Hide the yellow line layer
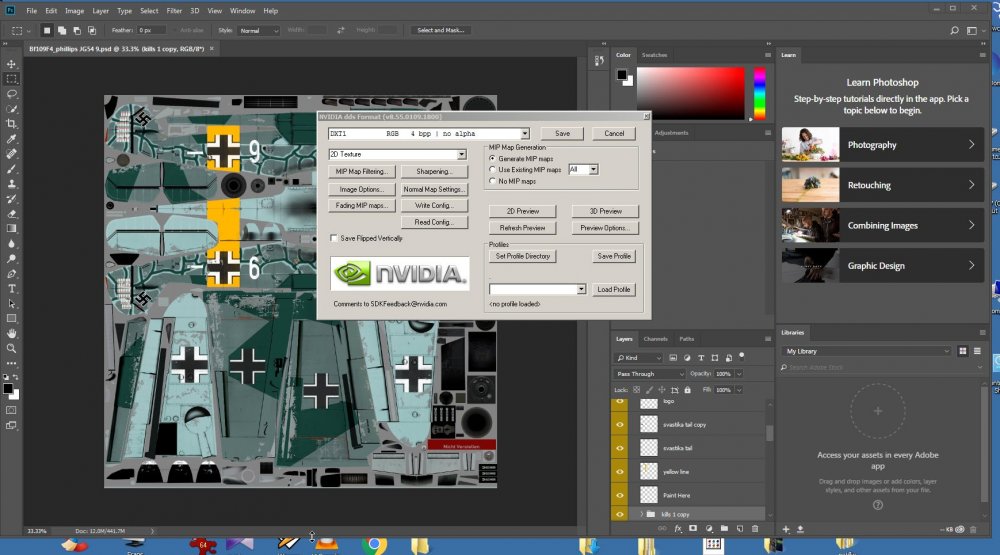The width and height of the screenshot is (1000, 555). pos(620,470)
